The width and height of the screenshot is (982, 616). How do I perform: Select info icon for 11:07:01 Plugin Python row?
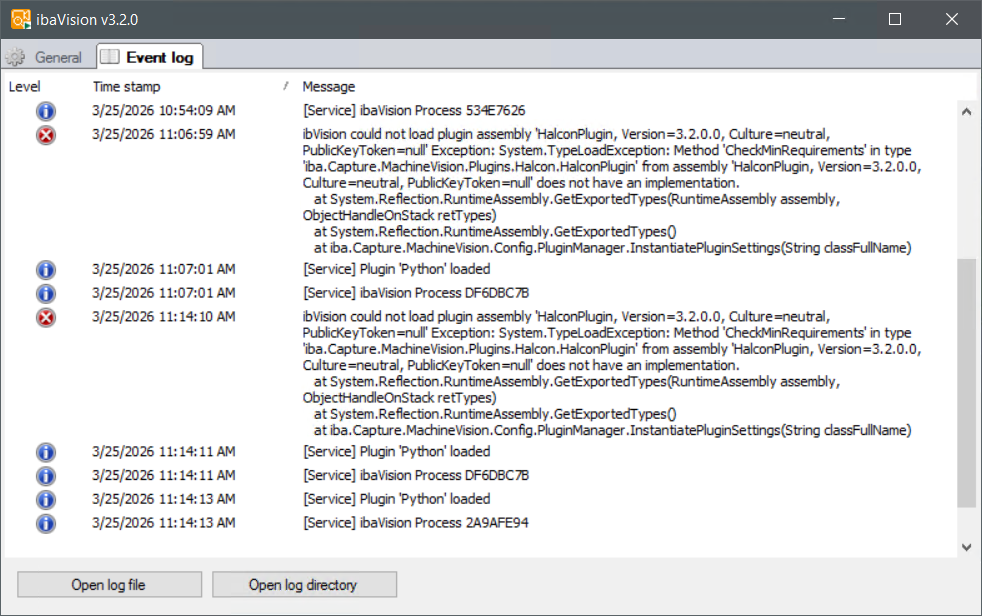click(46, 270)
